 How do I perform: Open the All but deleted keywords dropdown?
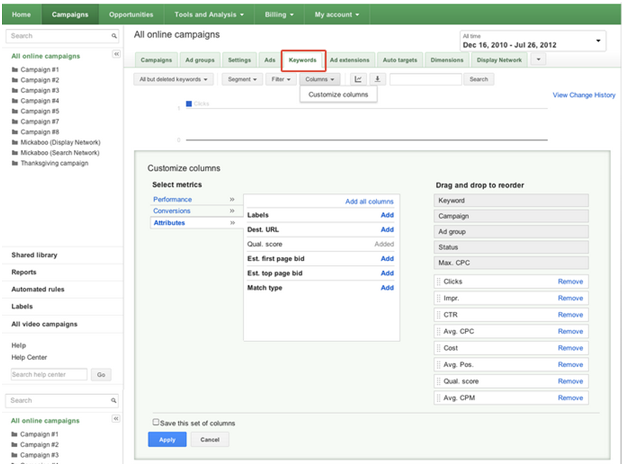pyautogui.click(x=174, y=79)
